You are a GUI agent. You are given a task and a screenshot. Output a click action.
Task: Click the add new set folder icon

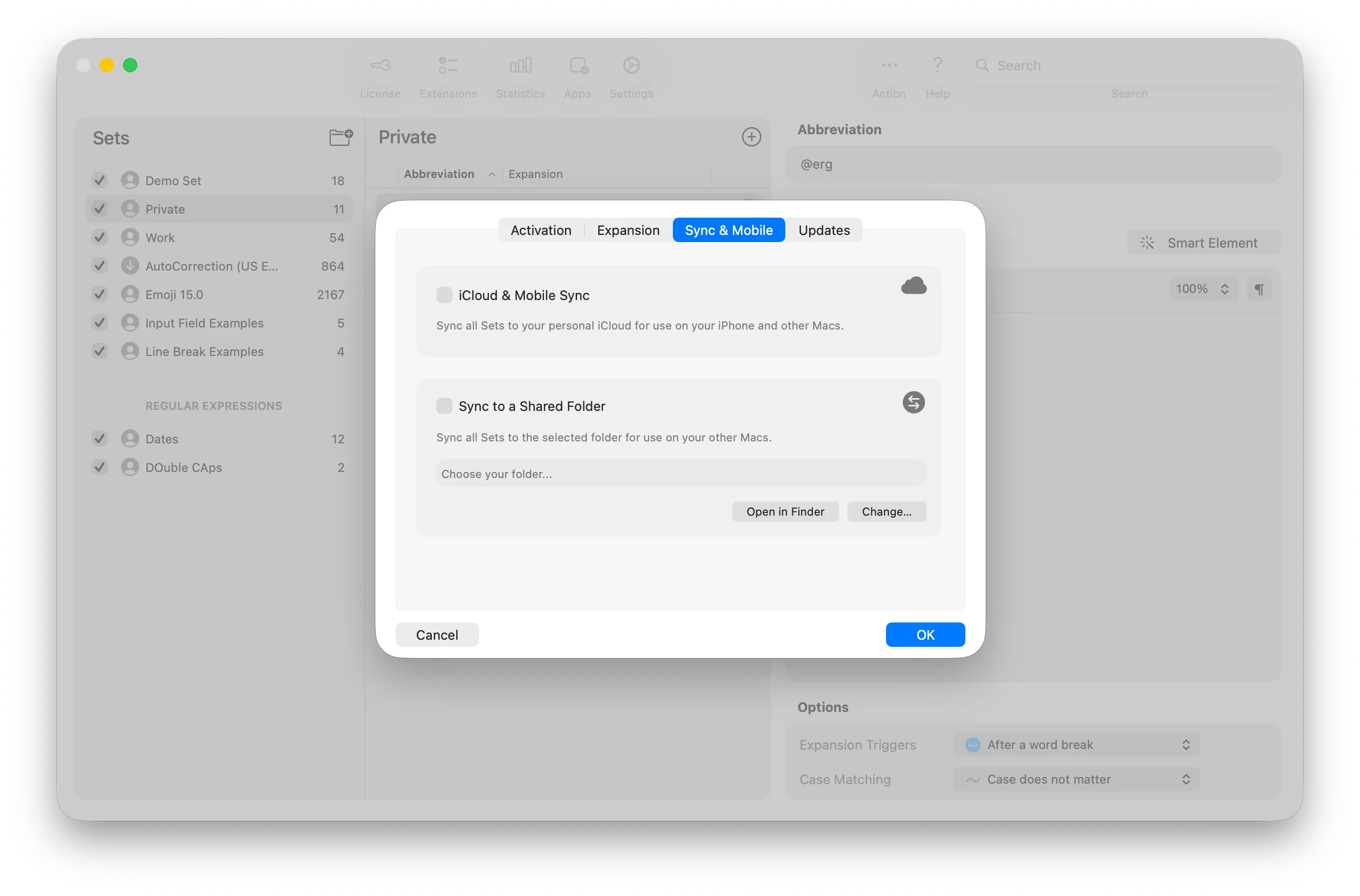pos(341,137)
